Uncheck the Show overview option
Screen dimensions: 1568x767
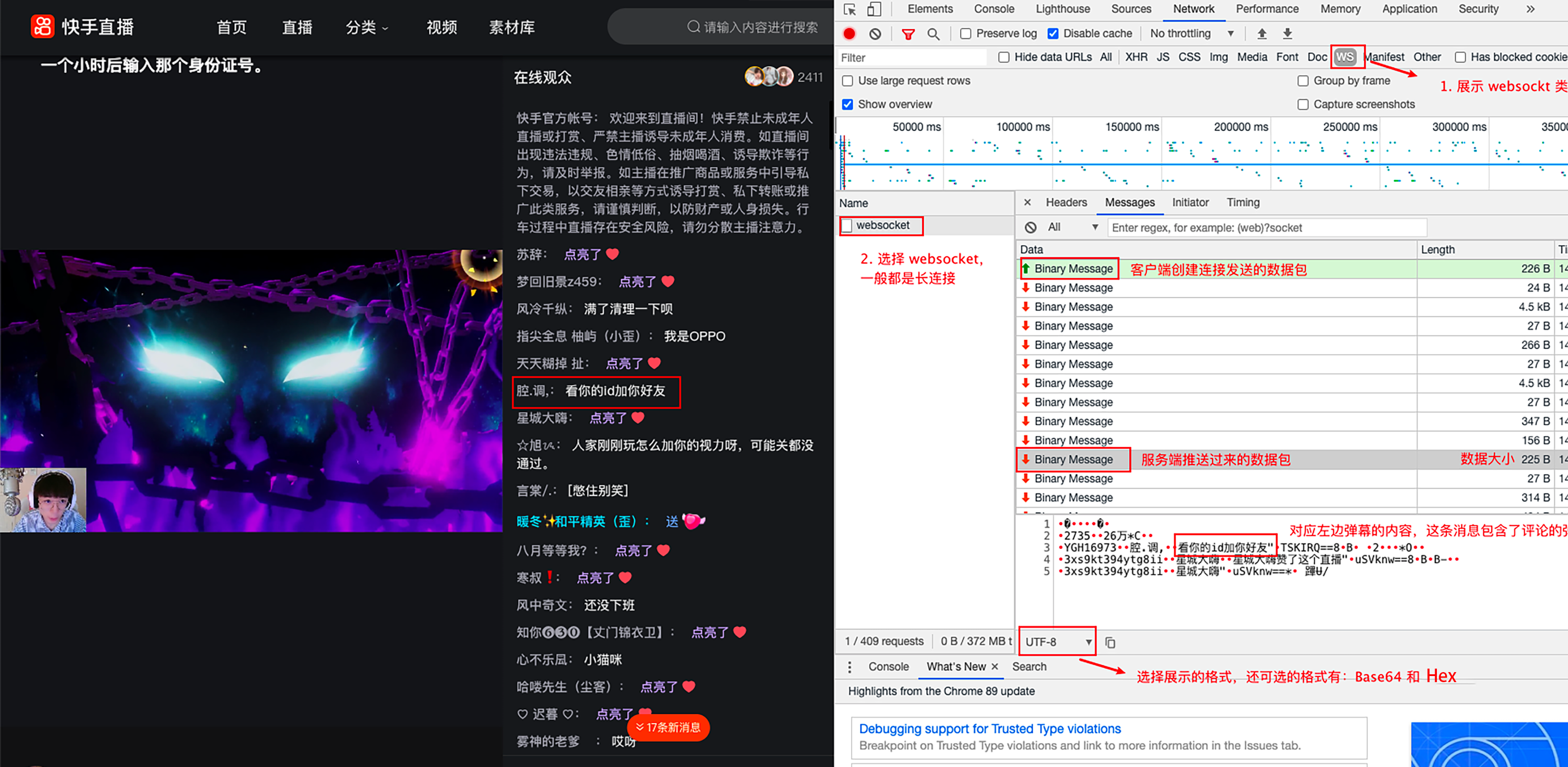pos(847,104)
